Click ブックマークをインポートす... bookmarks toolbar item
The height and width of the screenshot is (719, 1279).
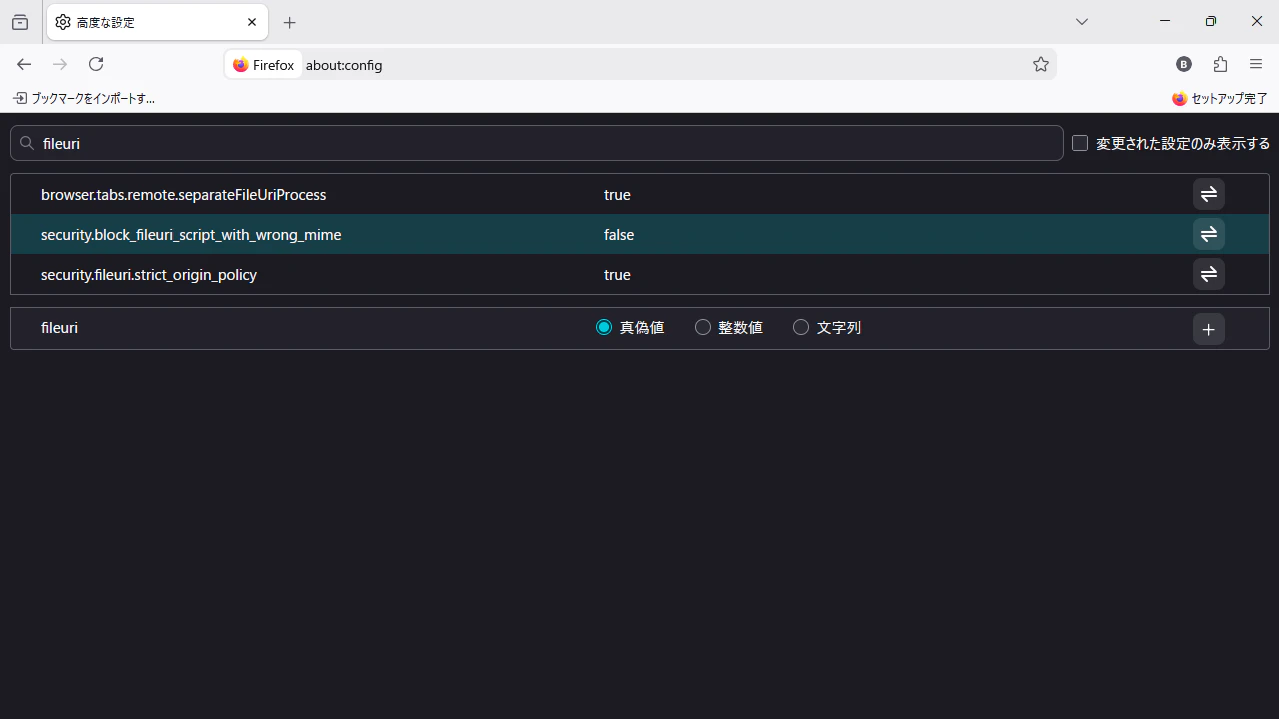pyautogui.click(x=84, y=98)
